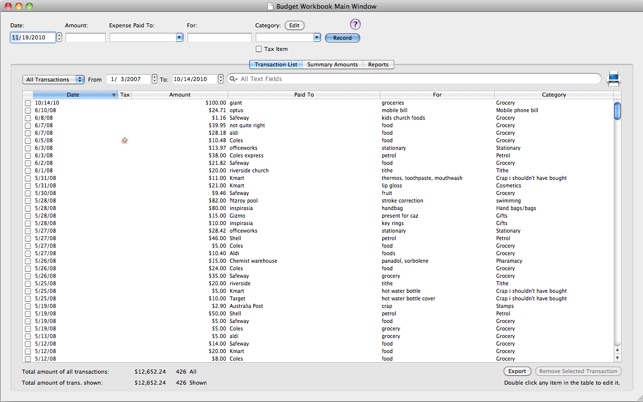Viewport: 643px width, 402px height.
Task: Click the 'Target' paid-to cell
Action: tap(237, 299)
